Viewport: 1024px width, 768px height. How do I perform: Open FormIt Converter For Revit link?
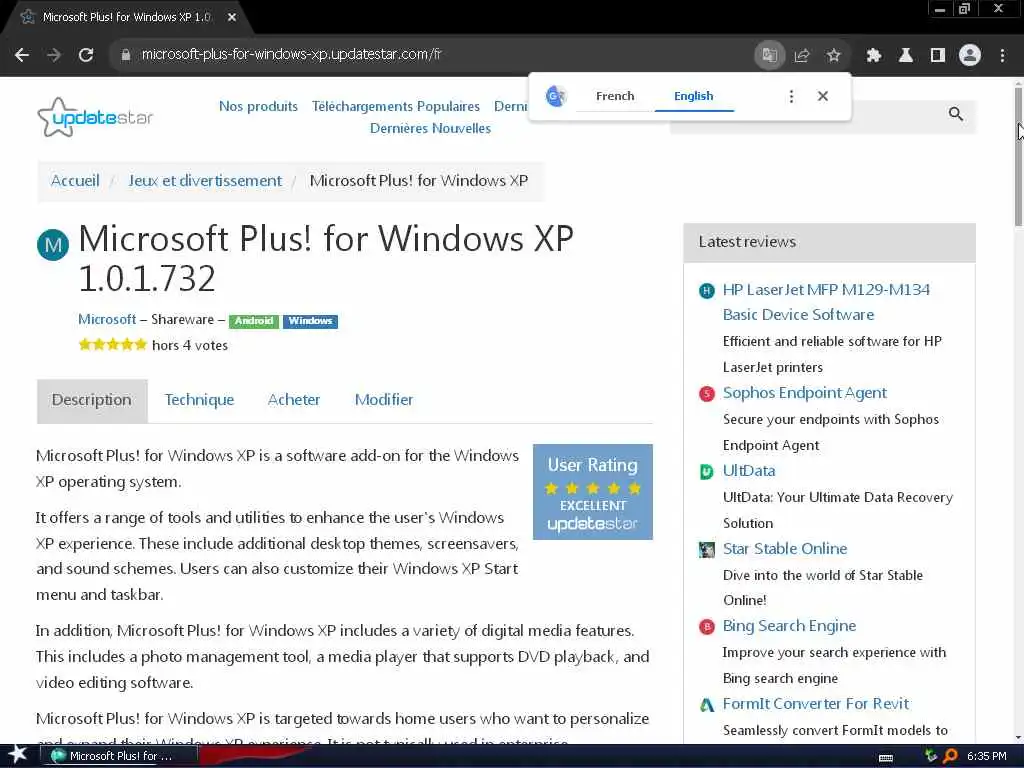coord(816,704)
